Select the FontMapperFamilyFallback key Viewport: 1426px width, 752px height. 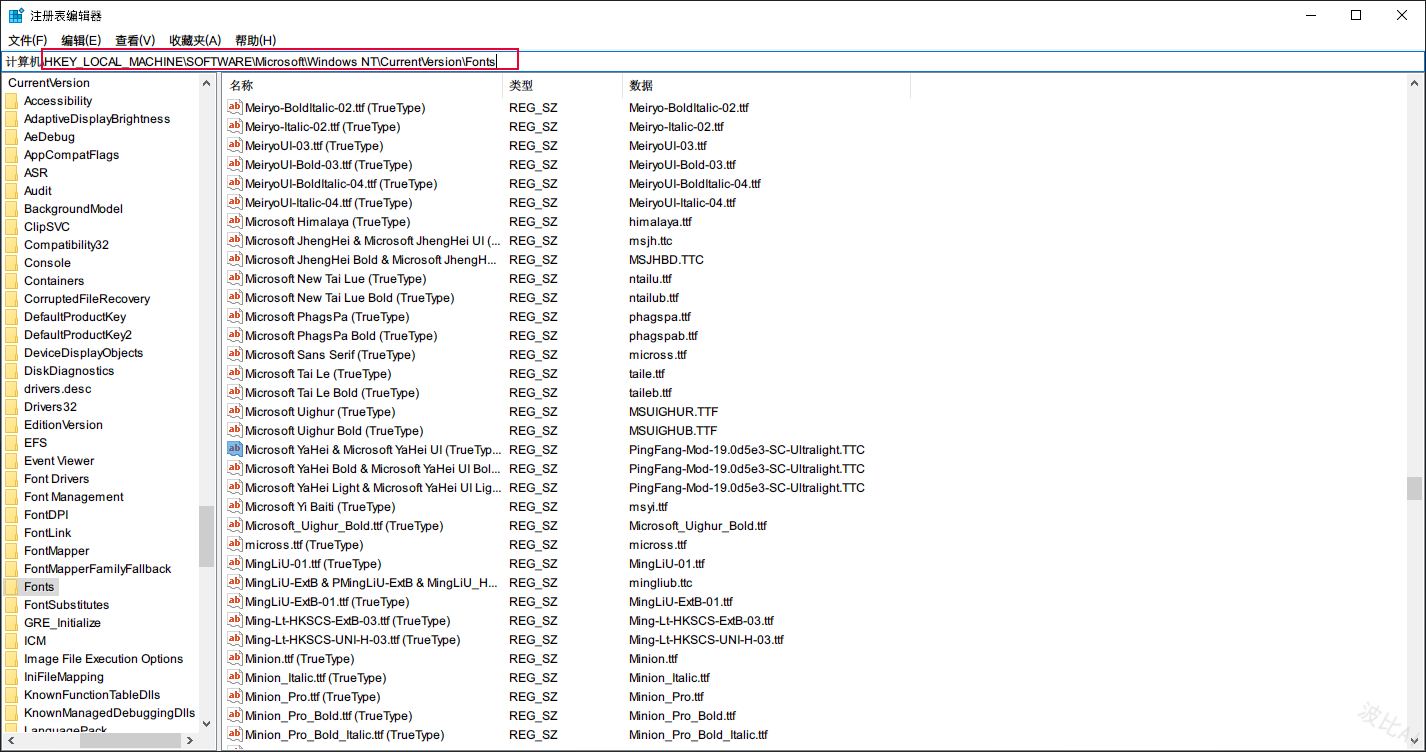(x=98, y=569)
